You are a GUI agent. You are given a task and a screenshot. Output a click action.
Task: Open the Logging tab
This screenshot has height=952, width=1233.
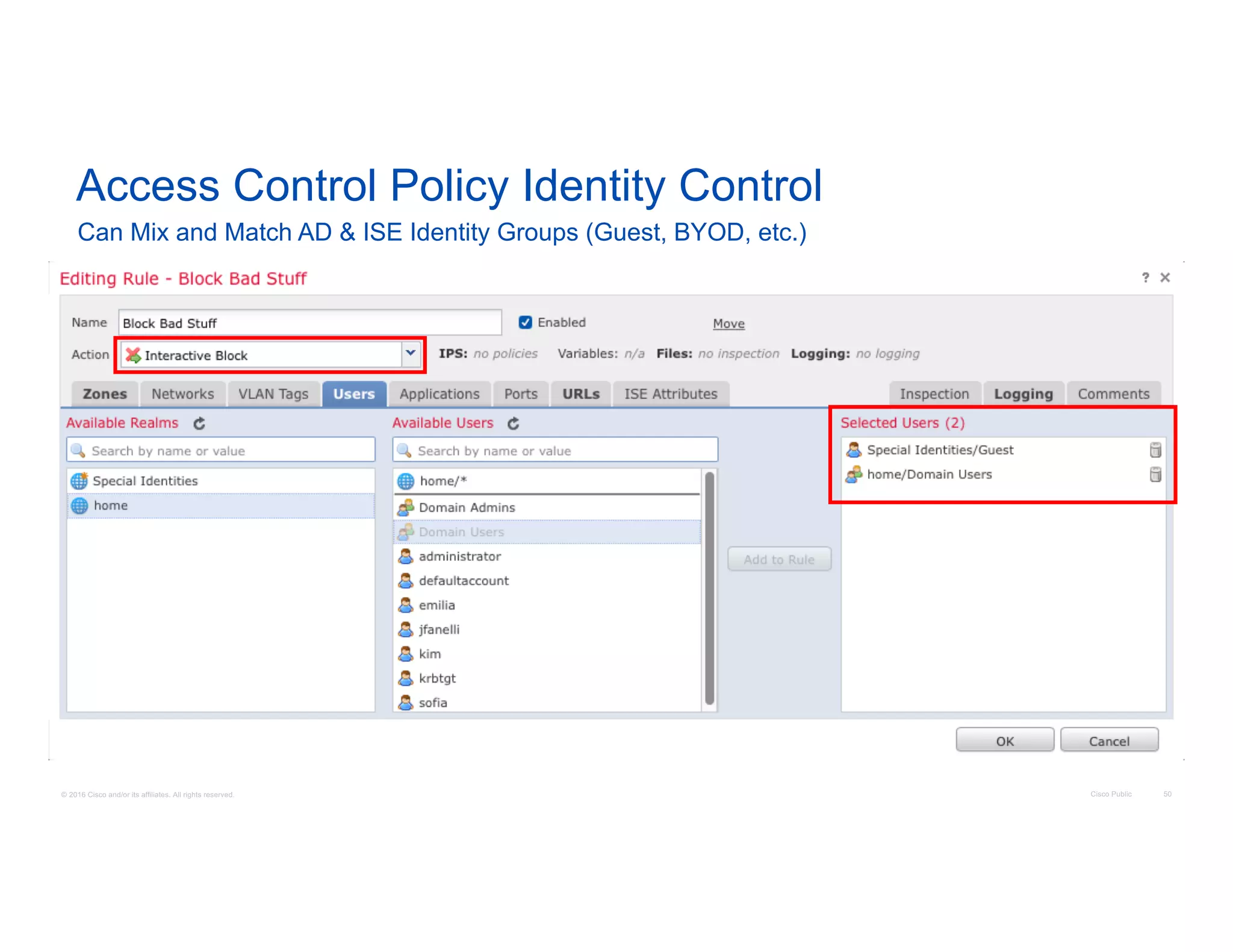[x=1023, y=394]
